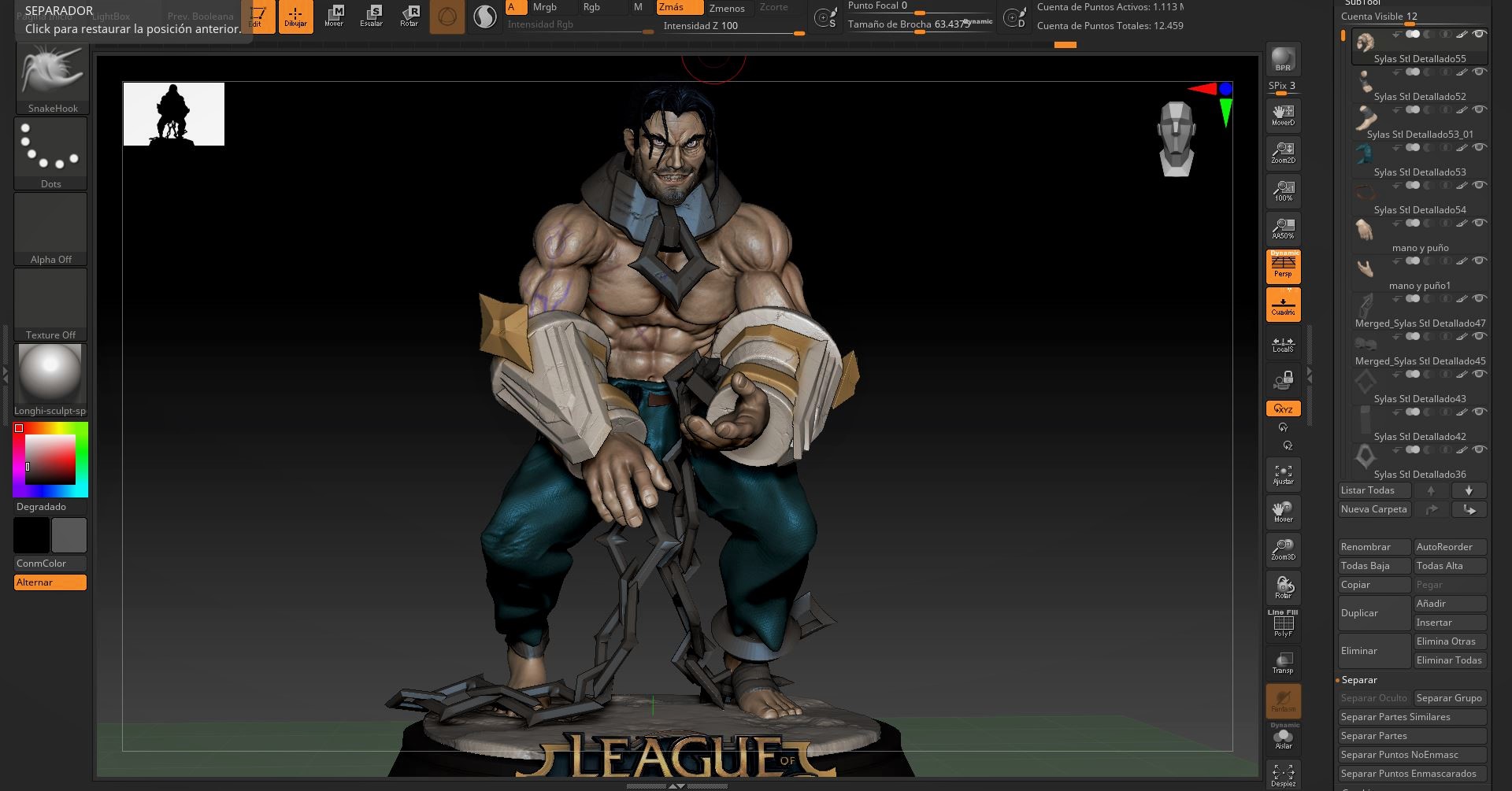This screenshot has height=791, width=1512.
Task: Click the D dynamic brush icon
Action: click(x=1014, y=17)
